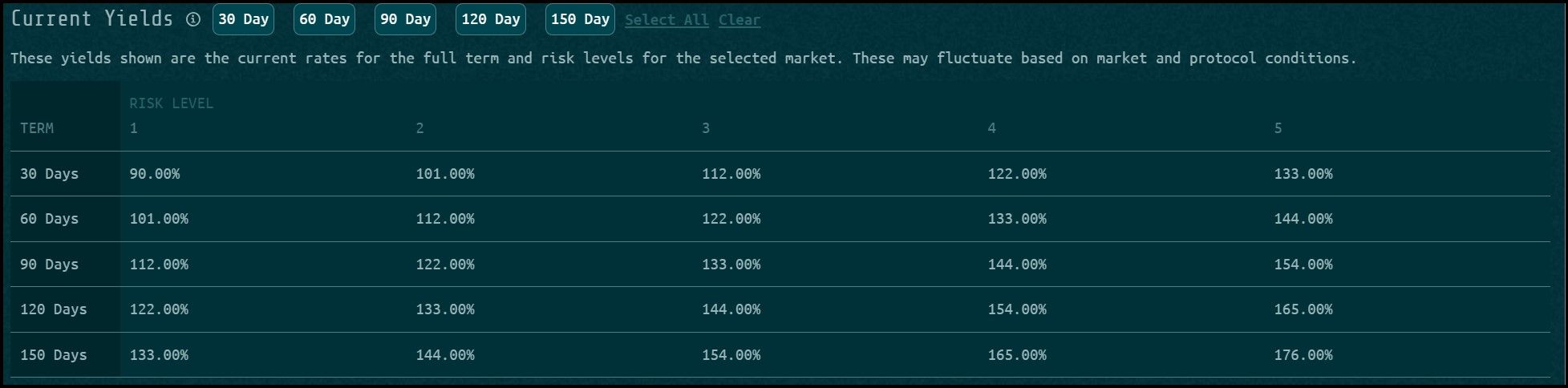
Task: Select the 150 Days row label
Action: point(53,355)
